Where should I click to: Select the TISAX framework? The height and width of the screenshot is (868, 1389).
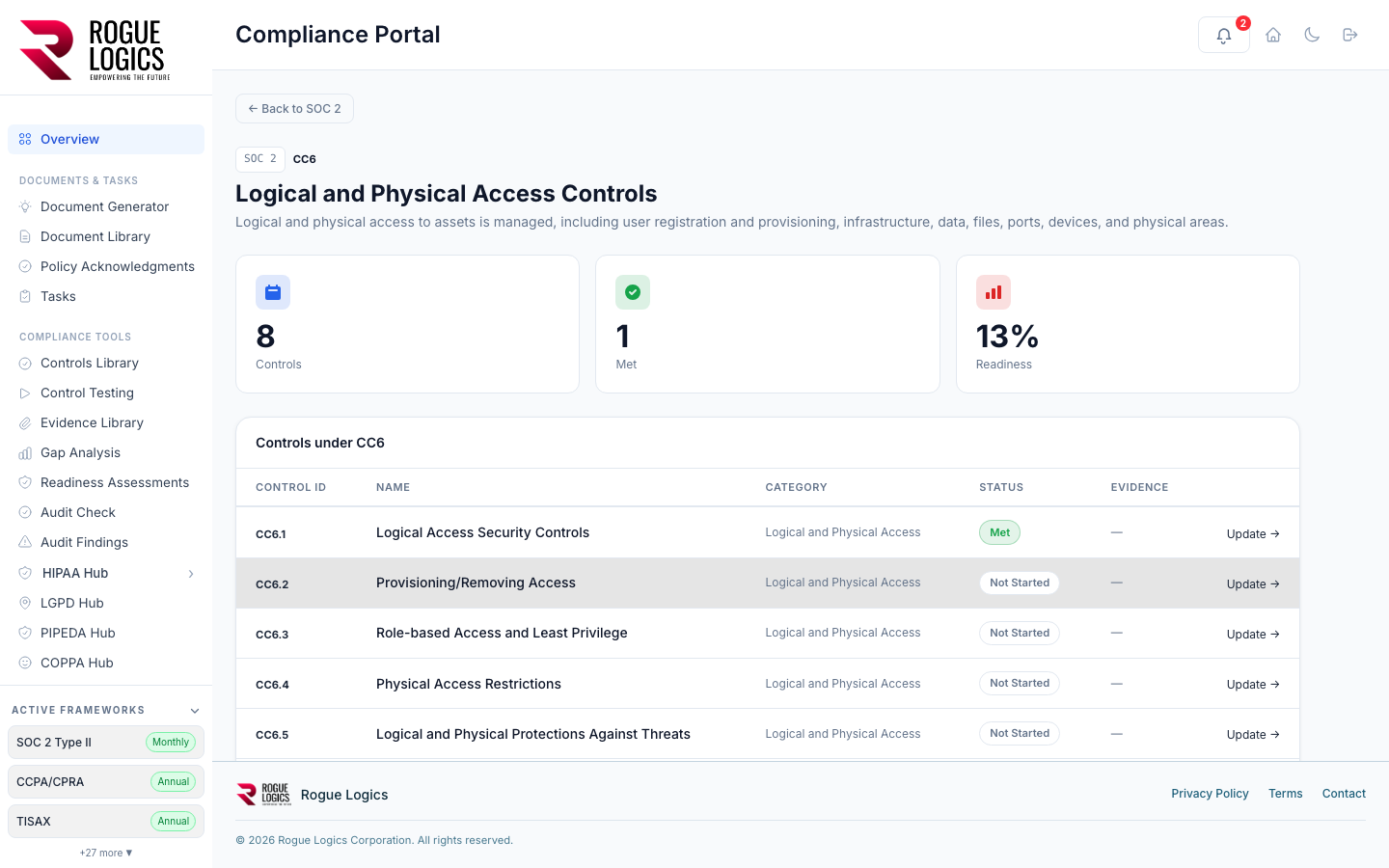point(106,822)
